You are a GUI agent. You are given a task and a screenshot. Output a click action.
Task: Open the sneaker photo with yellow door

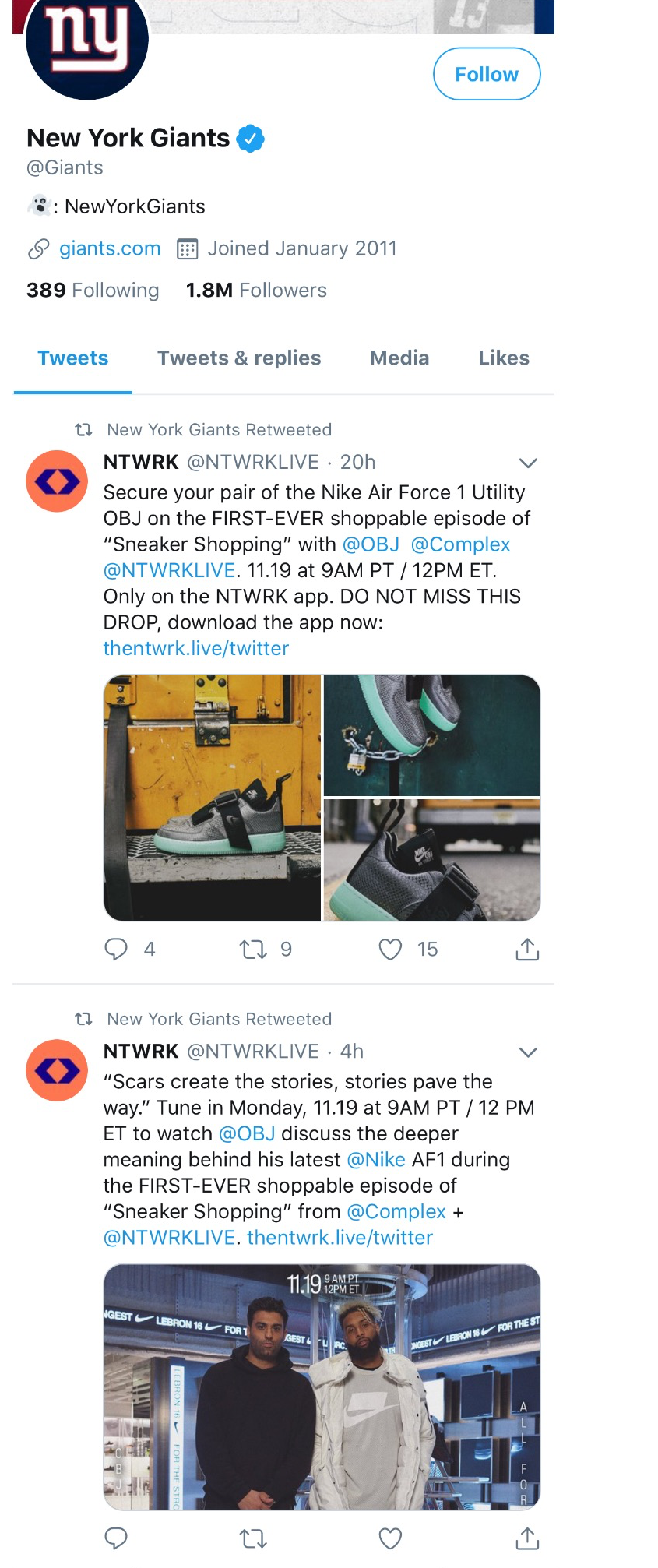213,798
